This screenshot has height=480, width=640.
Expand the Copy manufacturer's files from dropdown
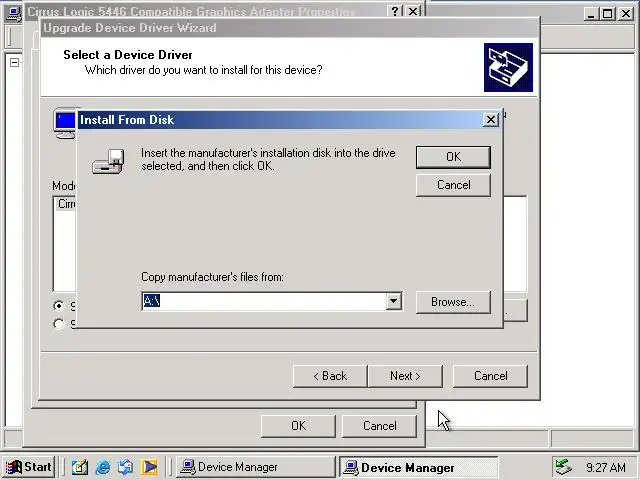coord(393,301)
